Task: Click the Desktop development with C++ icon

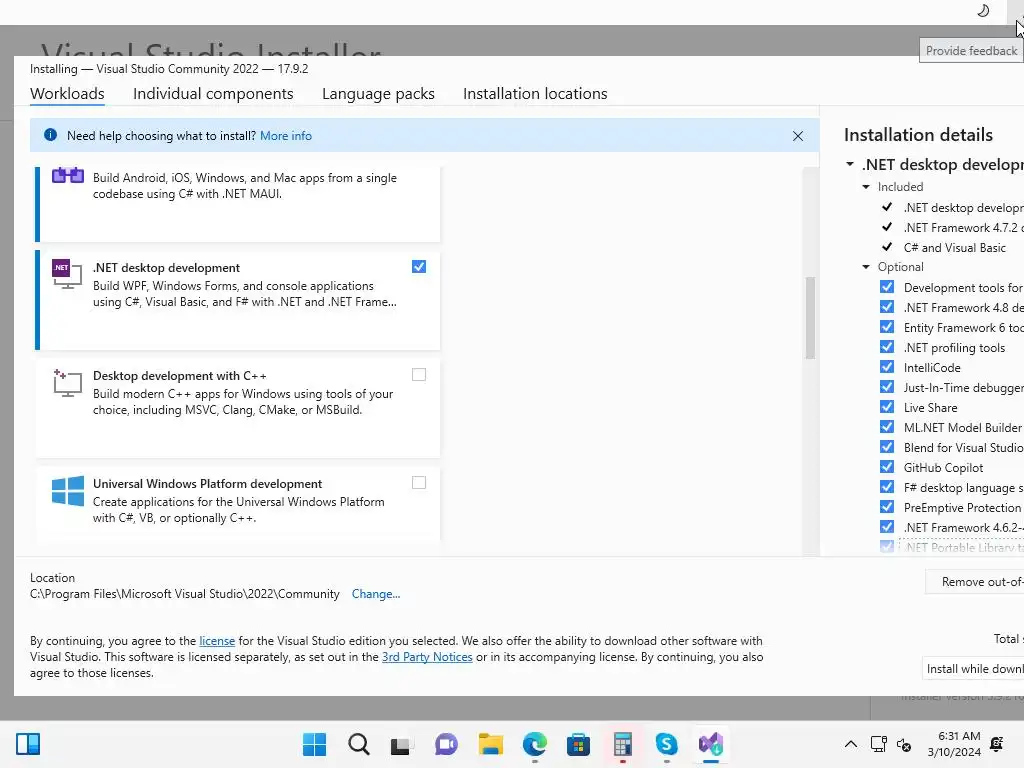Action: [67, 383]
